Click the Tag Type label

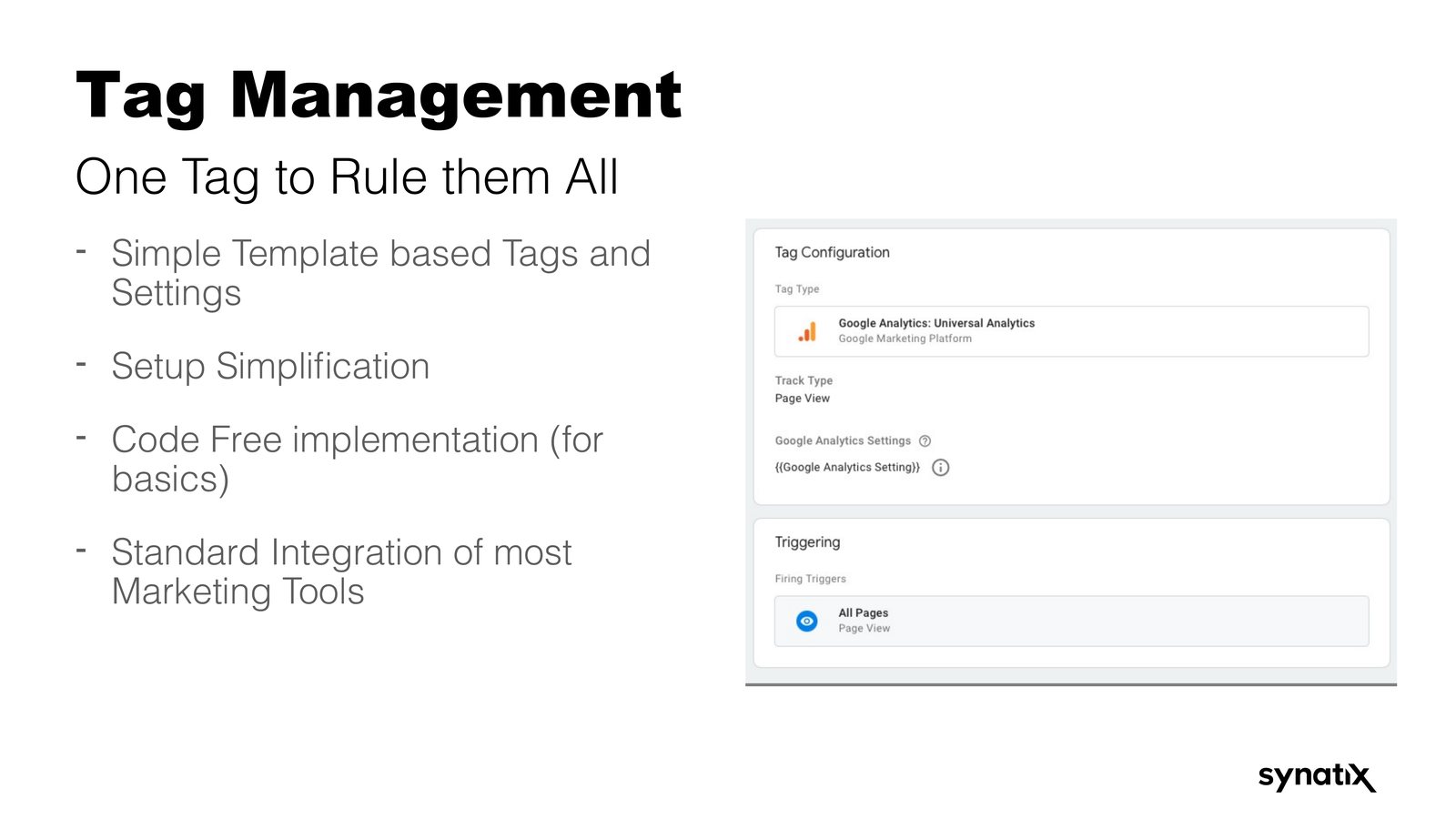point(796,289)
